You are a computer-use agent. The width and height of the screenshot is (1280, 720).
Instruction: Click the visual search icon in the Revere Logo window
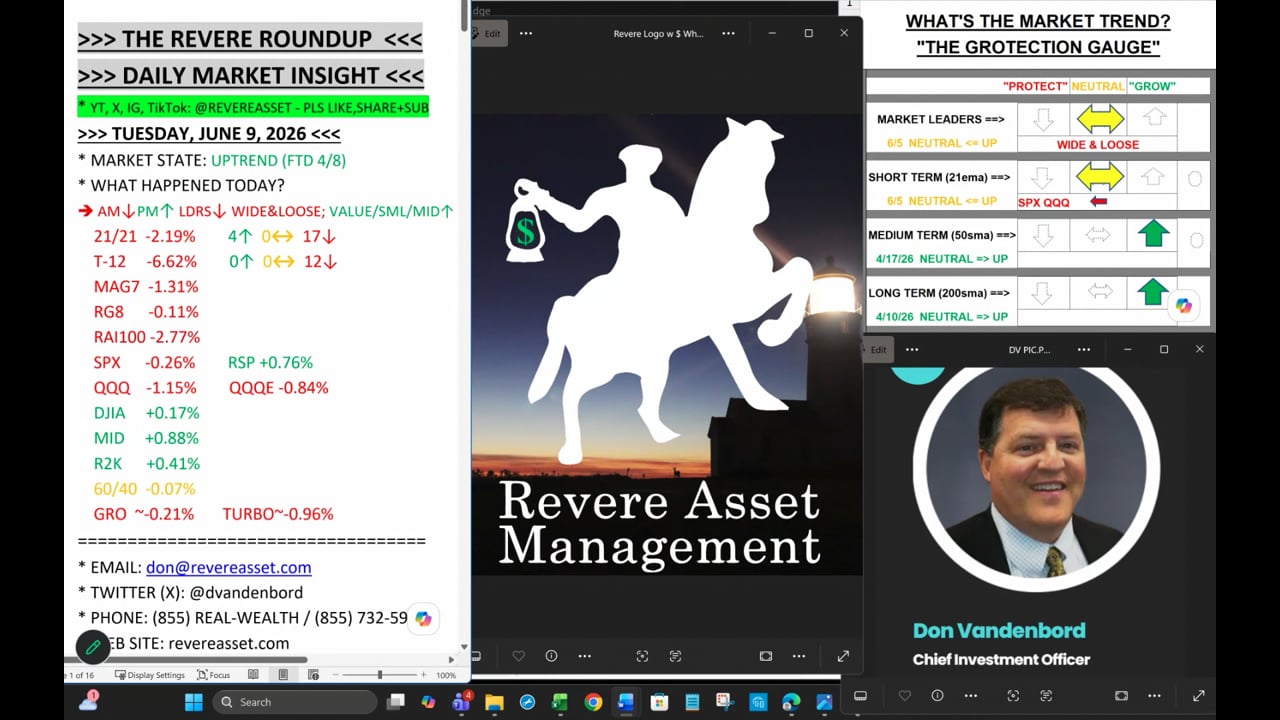tap(642, 656)
